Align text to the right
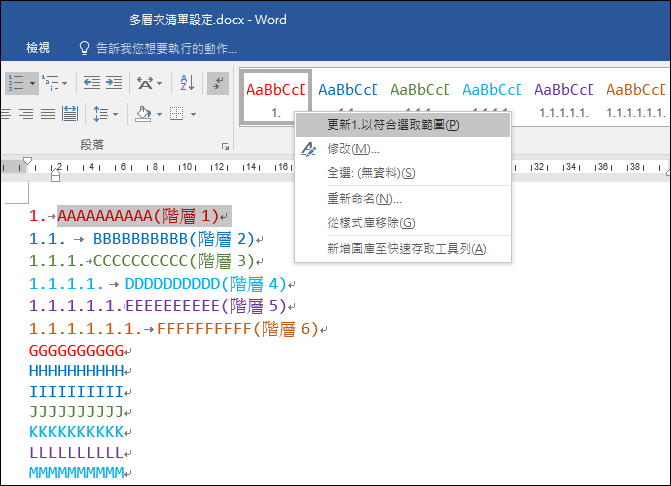Screen dimensions: 671x486 tap(26, 114)
